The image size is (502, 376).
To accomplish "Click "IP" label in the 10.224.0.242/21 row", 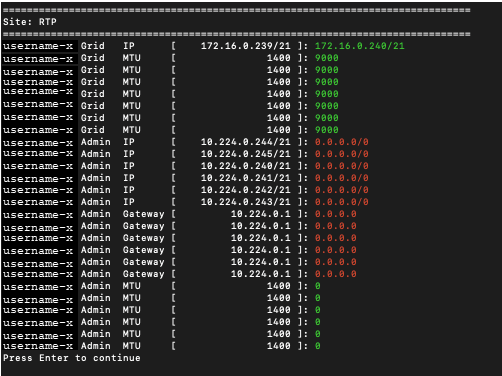I will click(x=129, y=190).
